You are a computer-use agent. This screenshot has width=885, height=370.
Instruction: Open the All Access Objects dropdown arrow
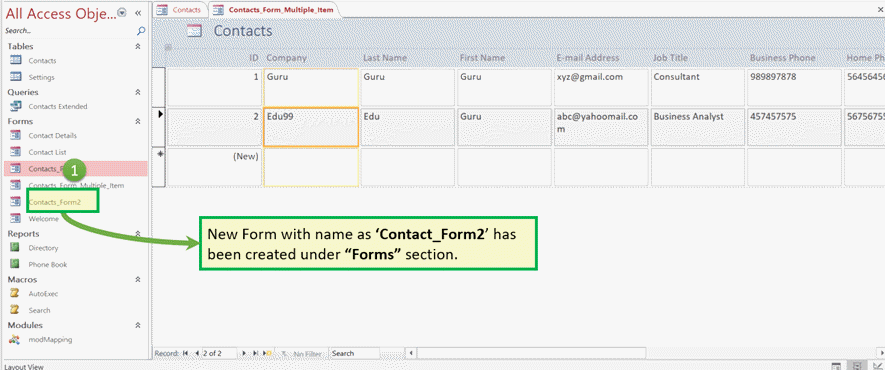click(x=122, y=12)
